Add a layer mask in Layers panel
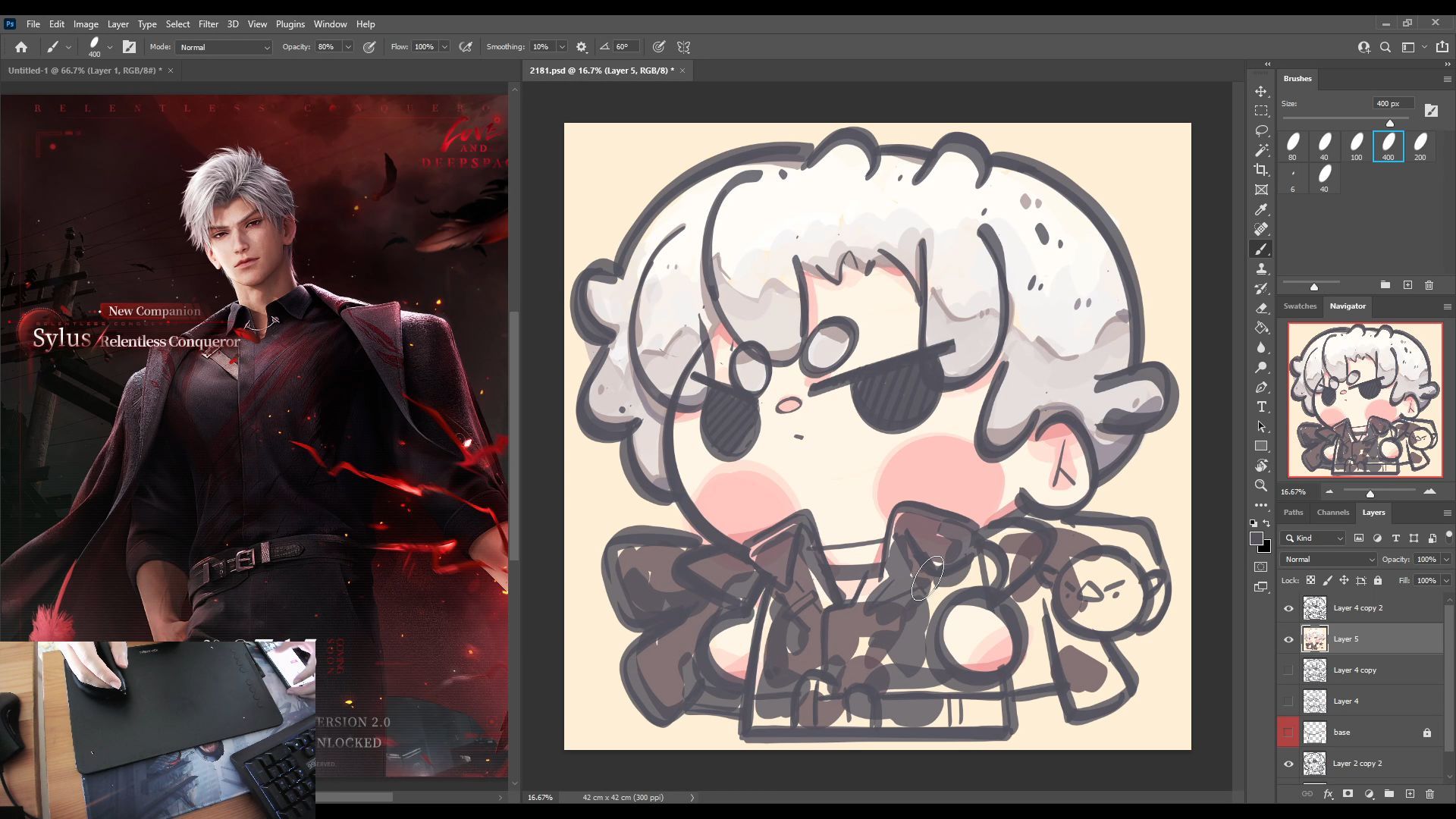This screenshot has width=1456, height=819. [1348, 794]
